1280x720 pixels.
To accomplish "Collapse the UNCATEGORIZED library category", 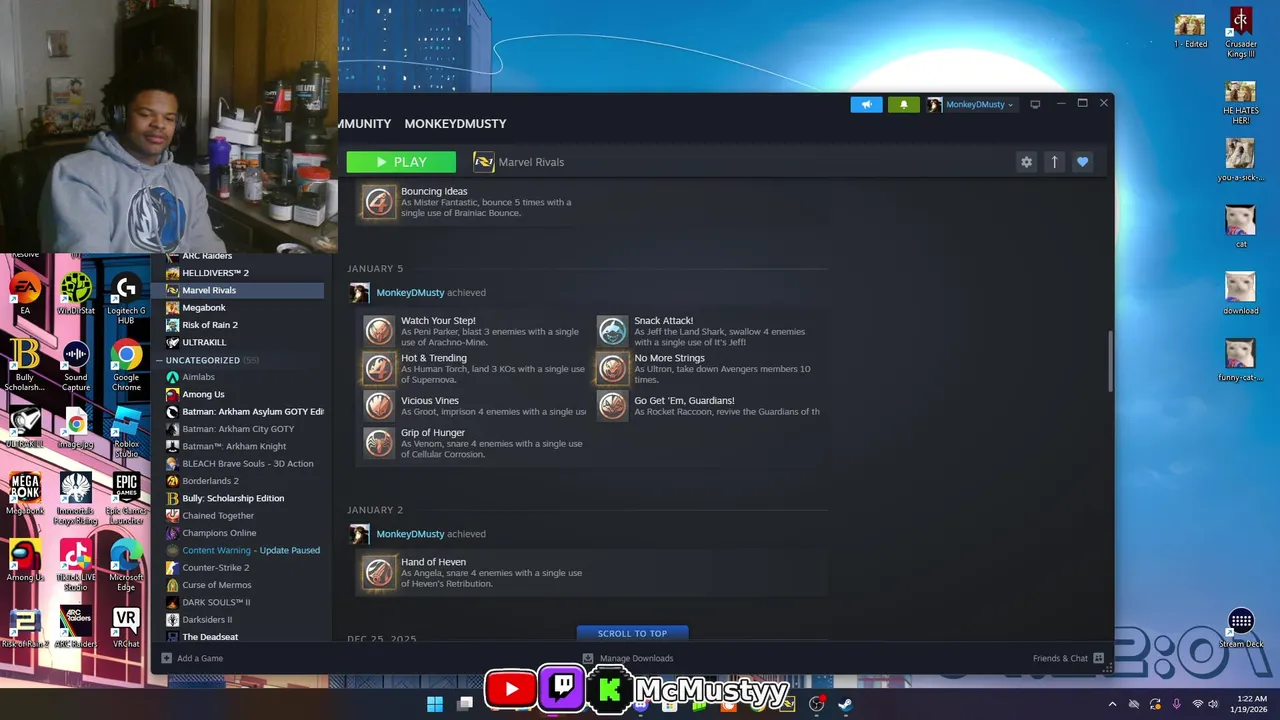I will [x=159, y=360].
